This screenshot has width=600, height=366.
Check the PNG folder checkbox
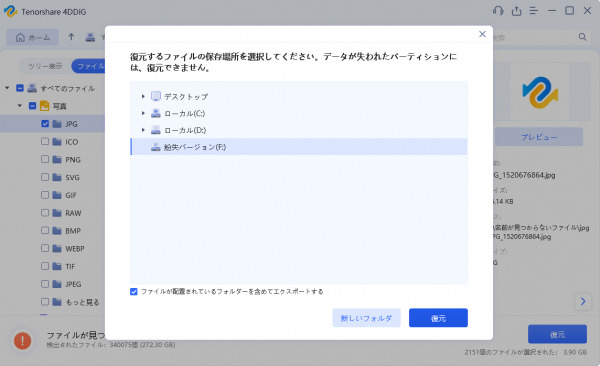(45, 159)
